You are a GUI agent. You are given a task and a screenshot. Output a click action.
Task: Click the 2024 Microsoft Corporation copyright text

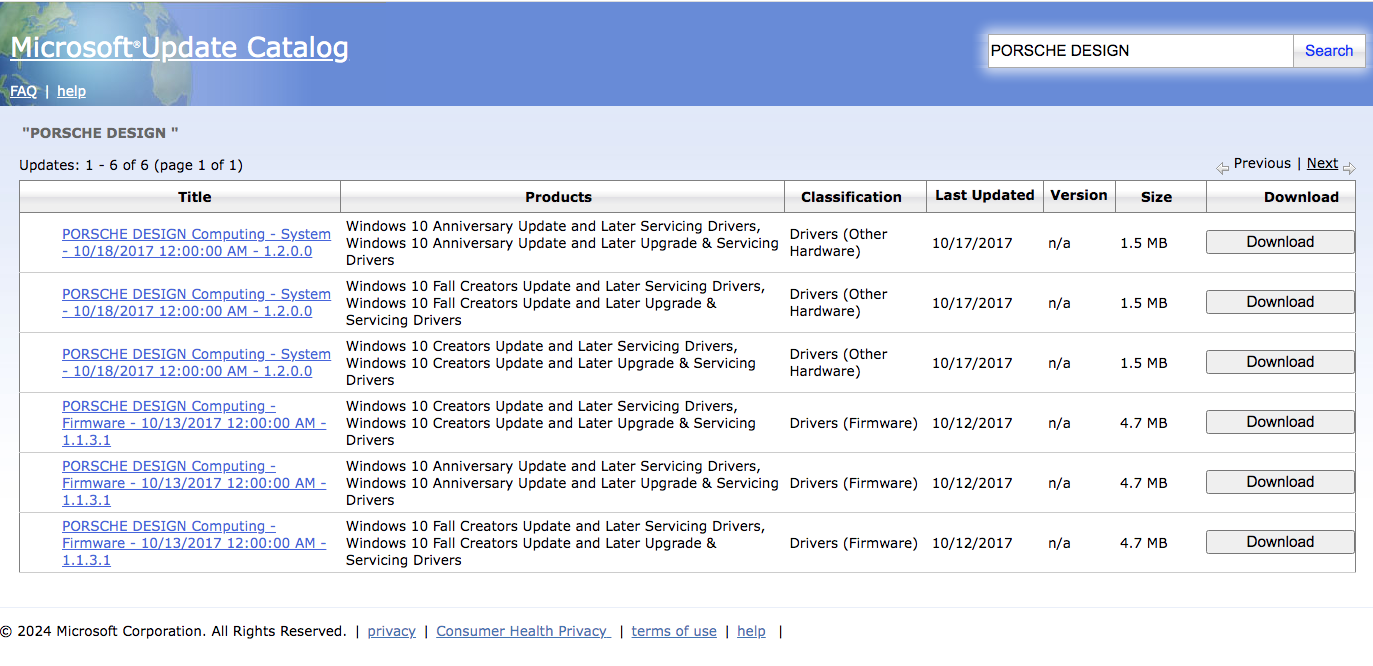pyautogui.click(x=173, y=631)
